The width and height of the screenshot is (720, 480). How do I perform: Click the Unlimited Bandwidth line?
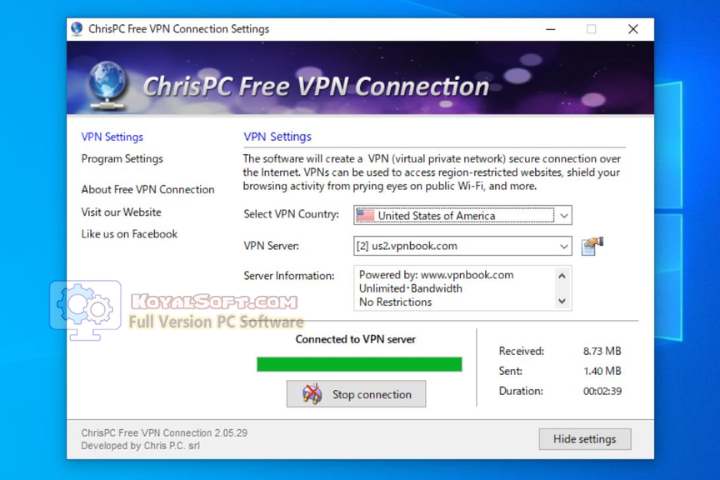click(x=411, y=288)
